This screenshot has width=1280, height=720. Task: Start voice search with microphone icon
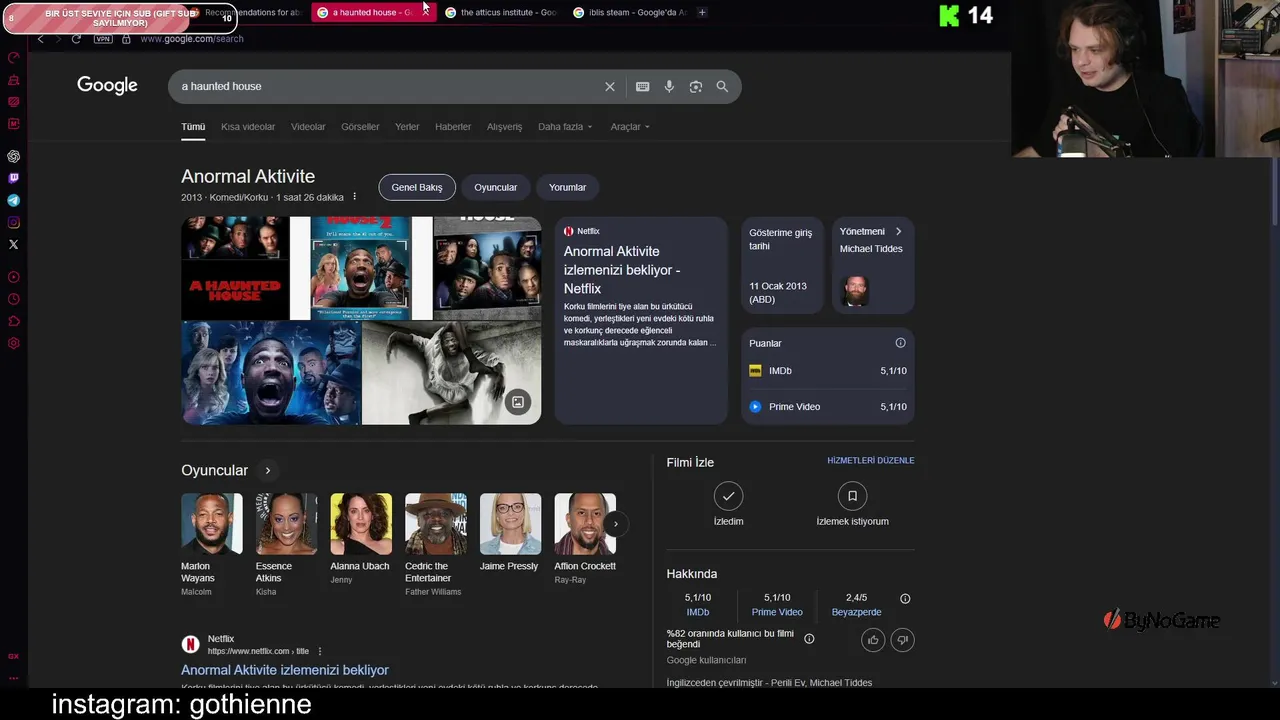[669, 87]
